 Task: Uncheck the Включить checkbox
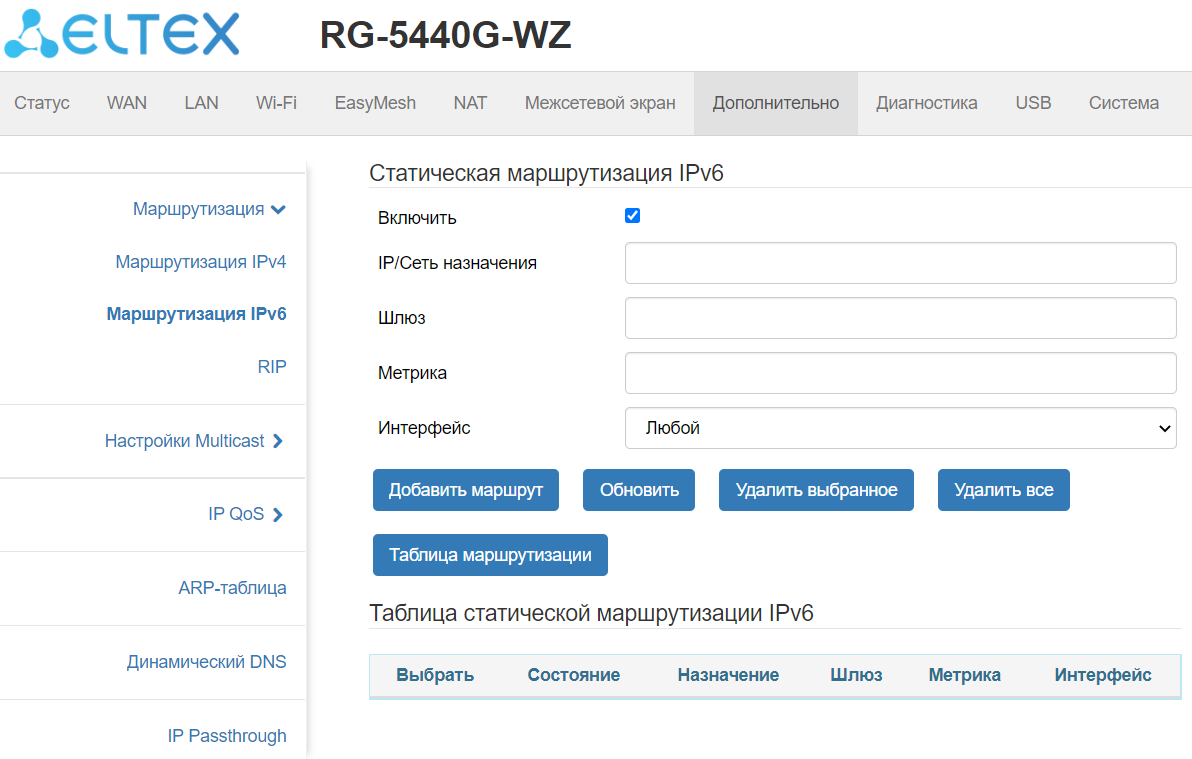point(632,216)
